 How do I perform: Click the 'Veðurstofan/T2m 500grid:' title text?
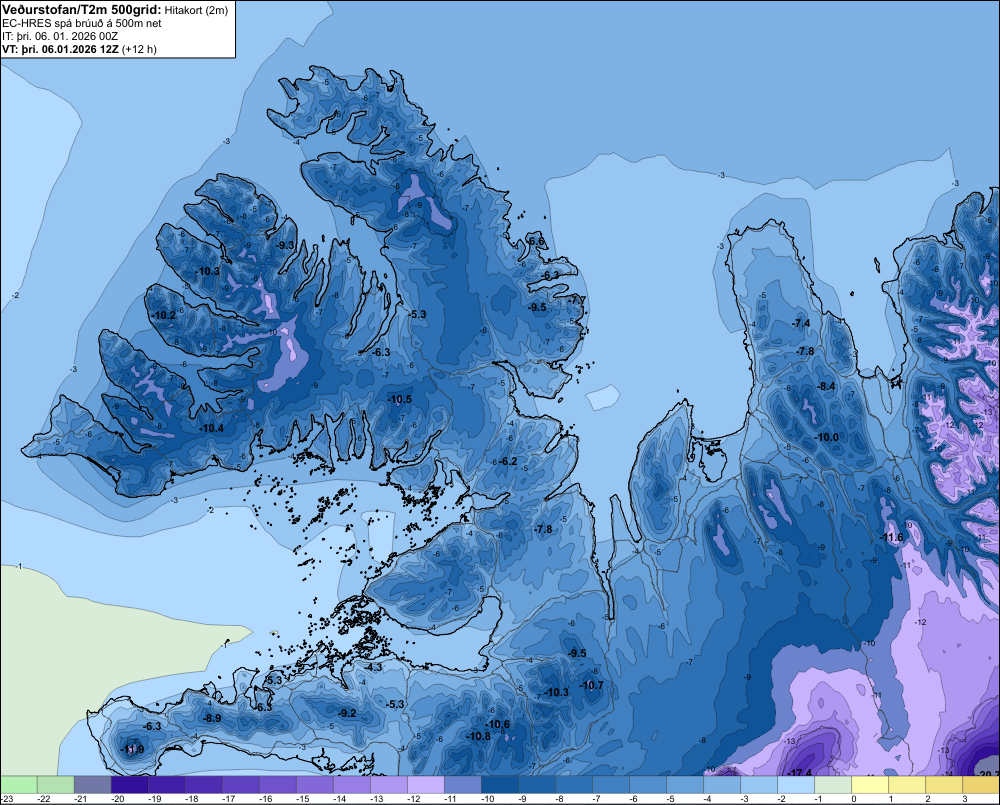pos(82,9)
